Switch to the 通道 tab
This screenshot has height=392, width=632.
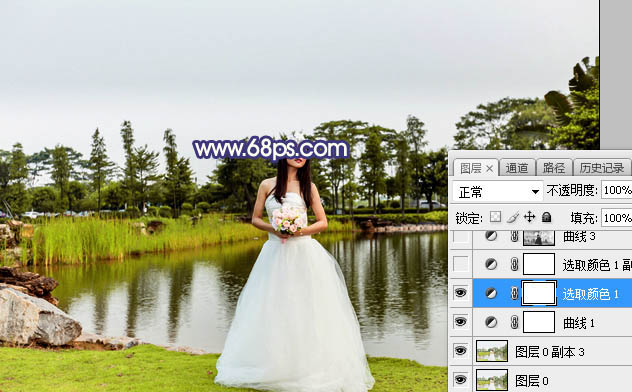517,168
